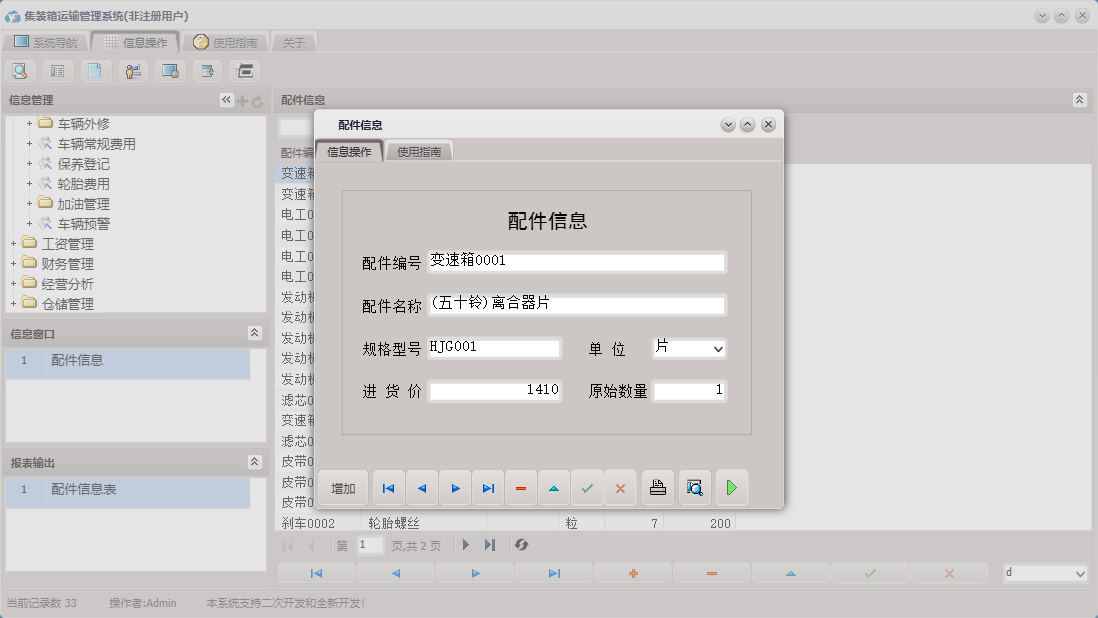Open print preview in the 配件信息 dialog

694,487
